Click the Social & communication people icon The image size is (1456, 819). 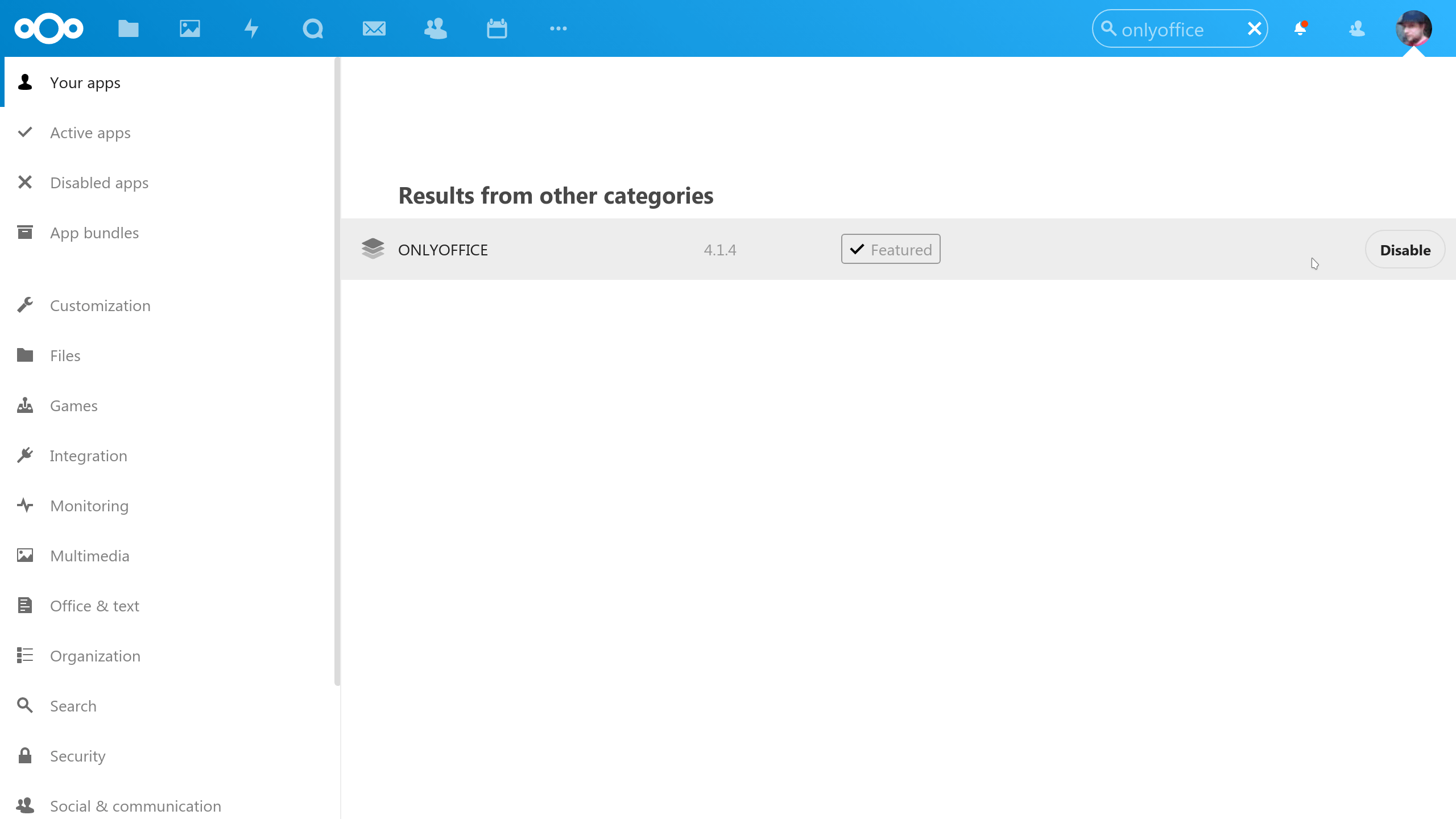25,805
